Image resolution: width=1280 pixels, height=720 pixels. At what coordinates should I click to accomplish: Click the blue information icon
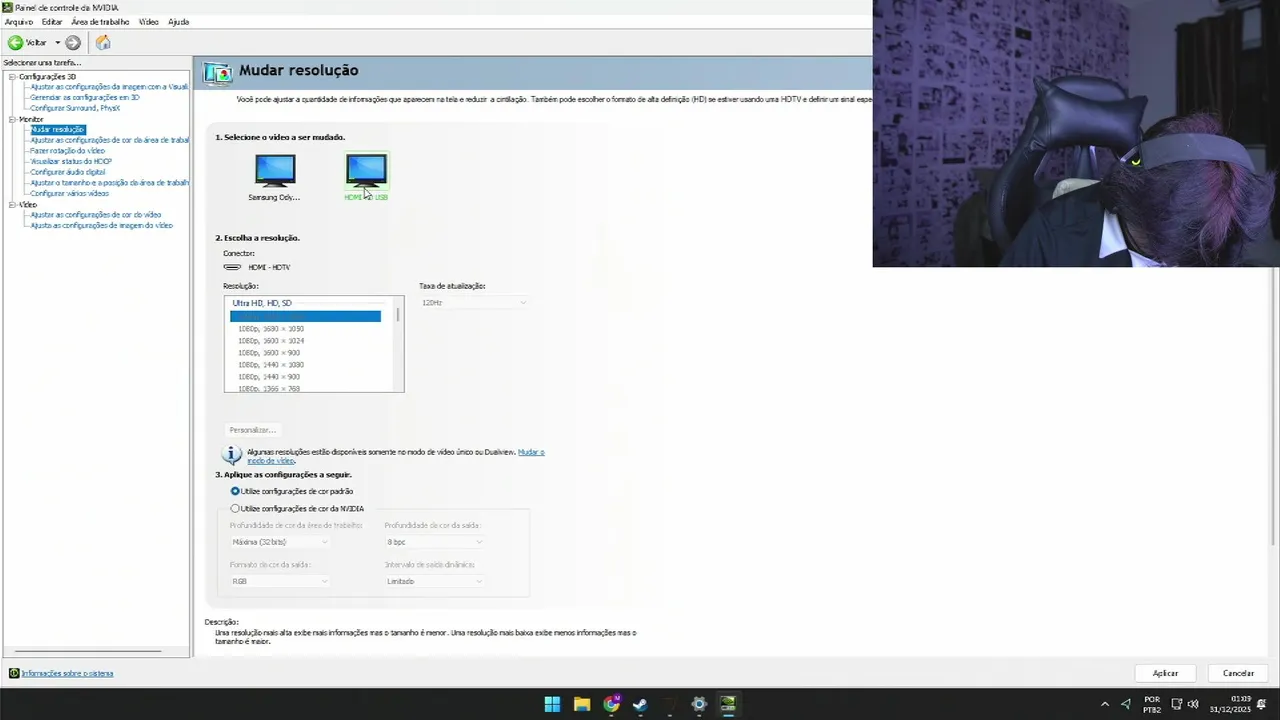click(232, 455)
